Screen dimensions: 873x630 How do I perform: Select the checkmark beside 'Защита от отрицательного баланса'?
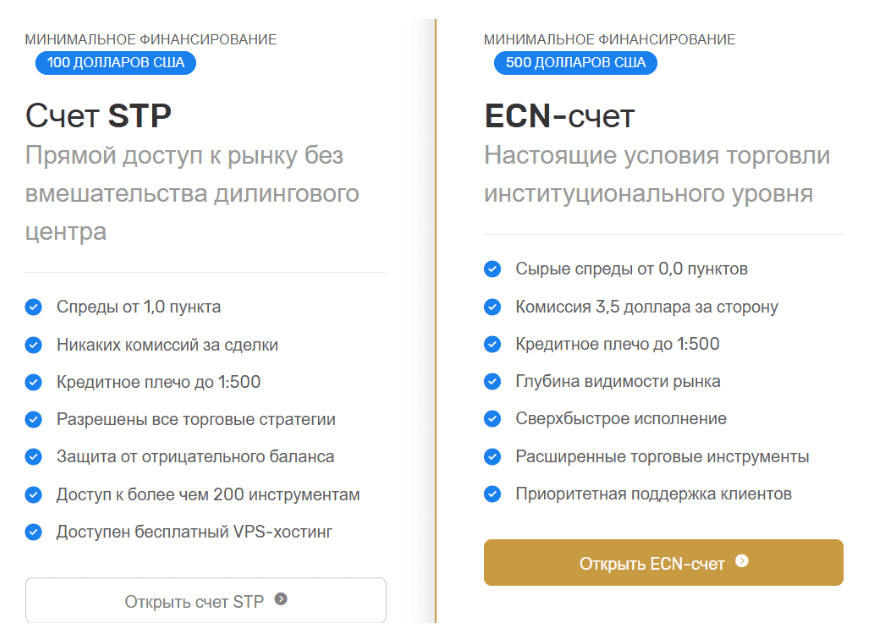(35, 457)
